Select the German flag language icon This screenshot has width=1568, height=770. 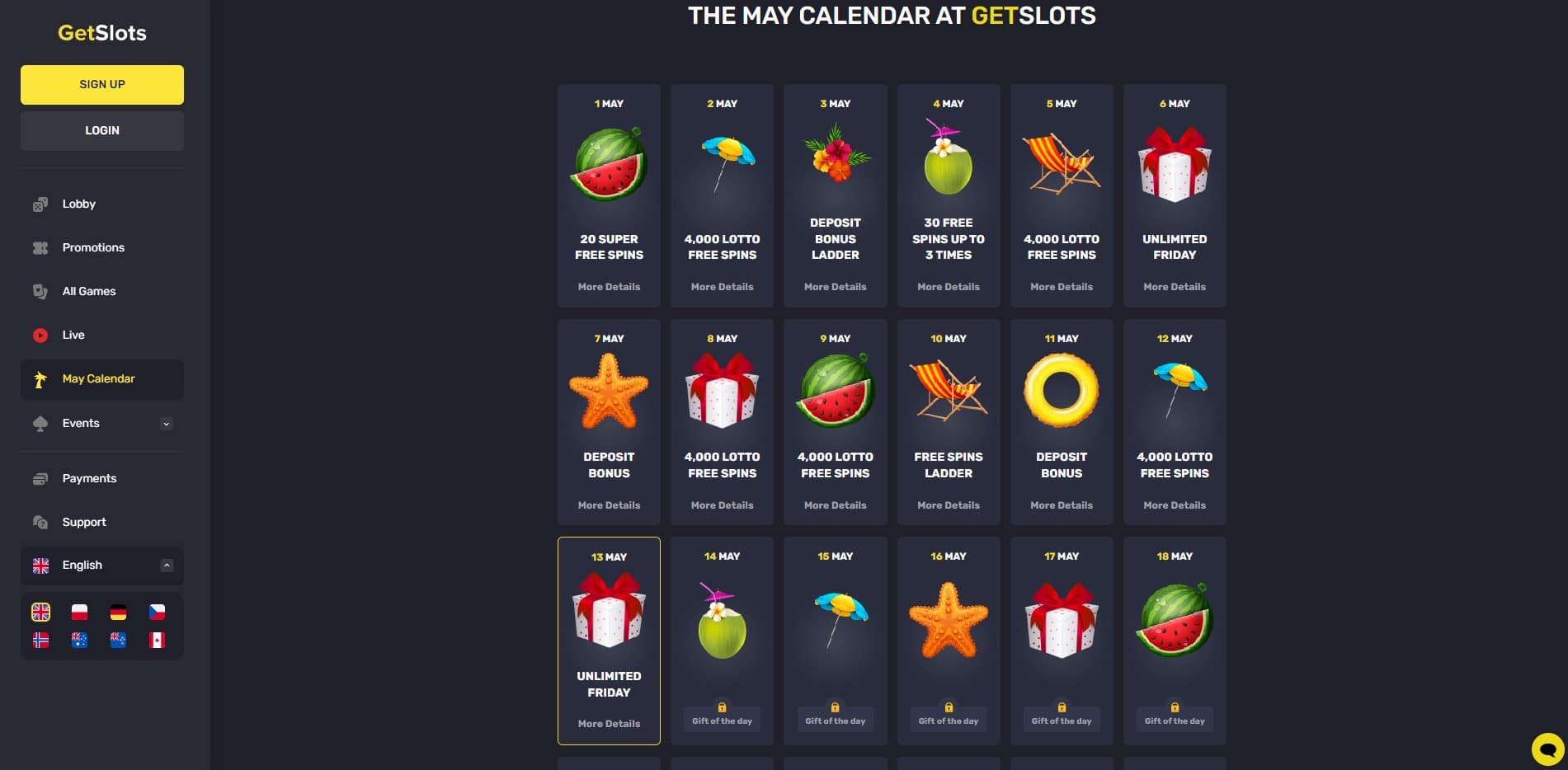pos(118,612)
